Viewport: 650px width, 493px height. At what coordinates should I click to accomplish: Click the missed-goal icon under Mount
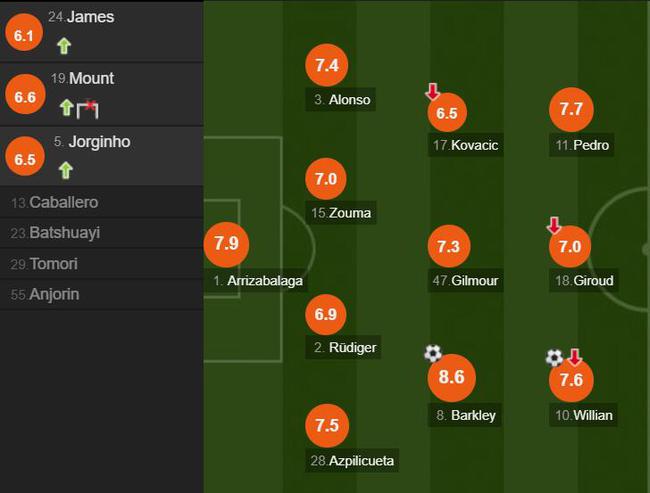tap(87, 109)
